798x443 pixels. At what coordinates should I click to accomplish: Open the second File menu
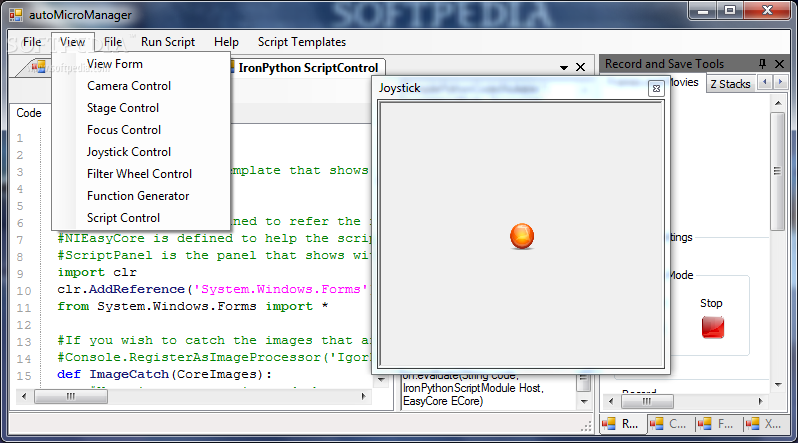(113, 42)
